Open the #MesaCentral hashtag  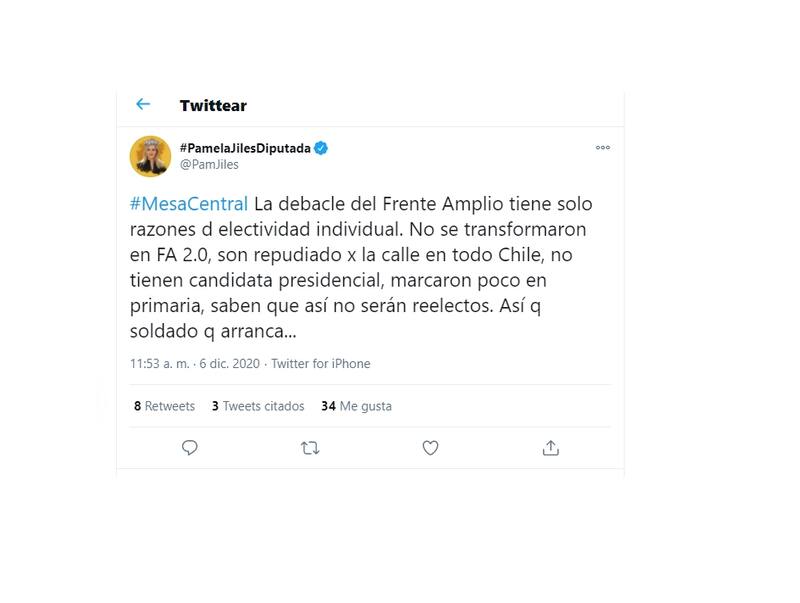[x=189, y=204]
